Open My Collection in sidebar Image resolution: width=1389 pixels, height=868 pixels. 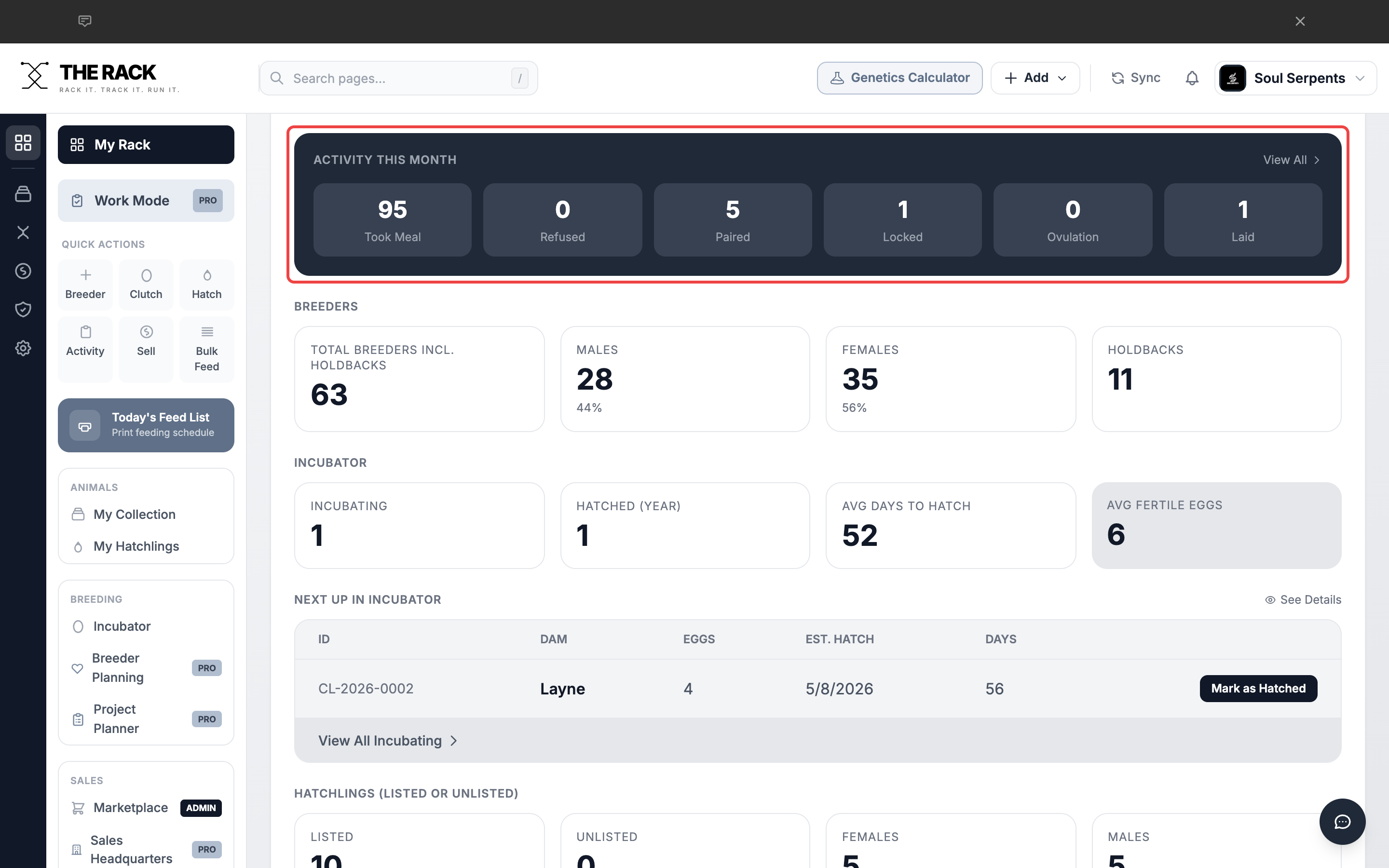click(x=135, y=515)
